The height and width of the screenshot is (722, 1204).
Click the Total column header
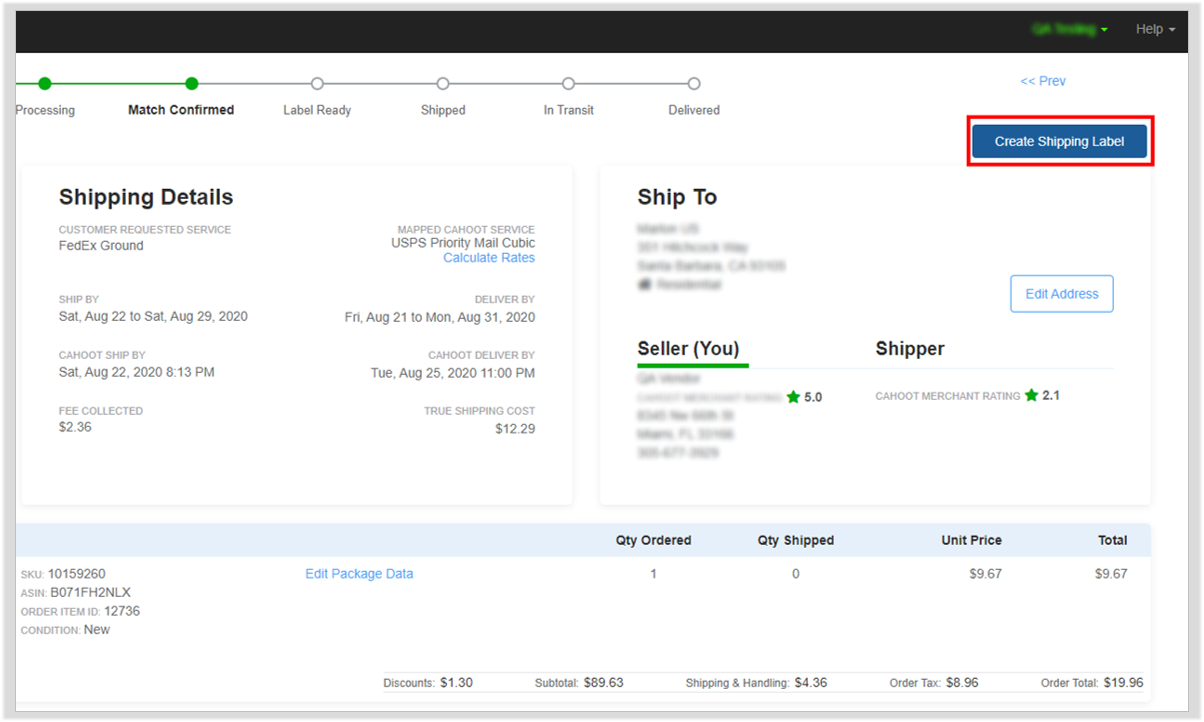(x=1112, y=540)
